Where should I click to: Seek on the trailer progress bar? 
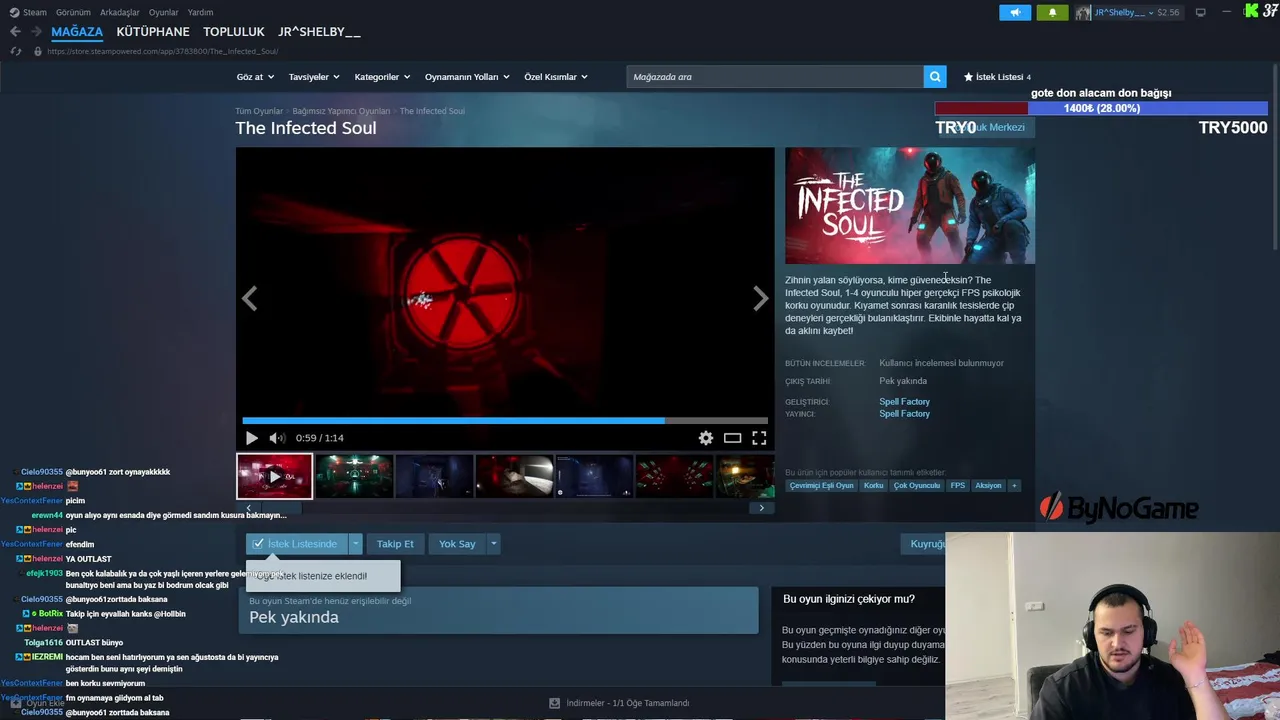click(505, 421)
